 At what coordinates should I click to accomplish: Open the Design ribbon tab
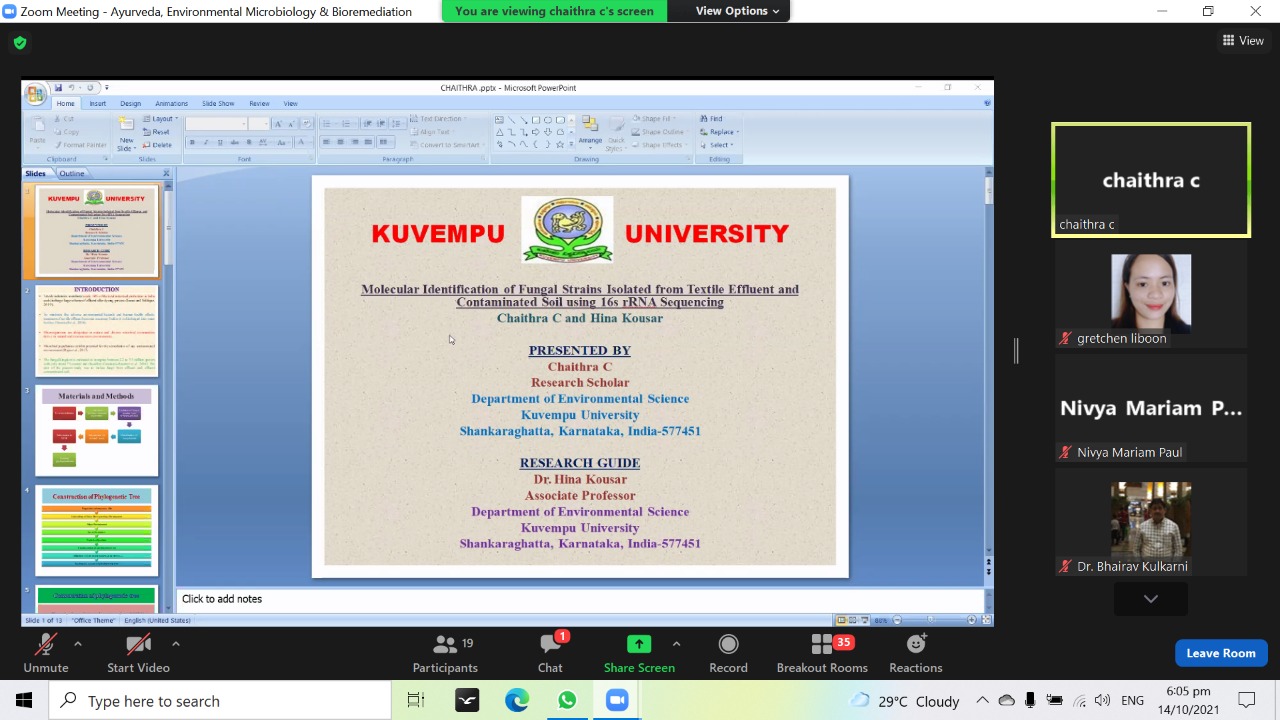tap(130, 104)
